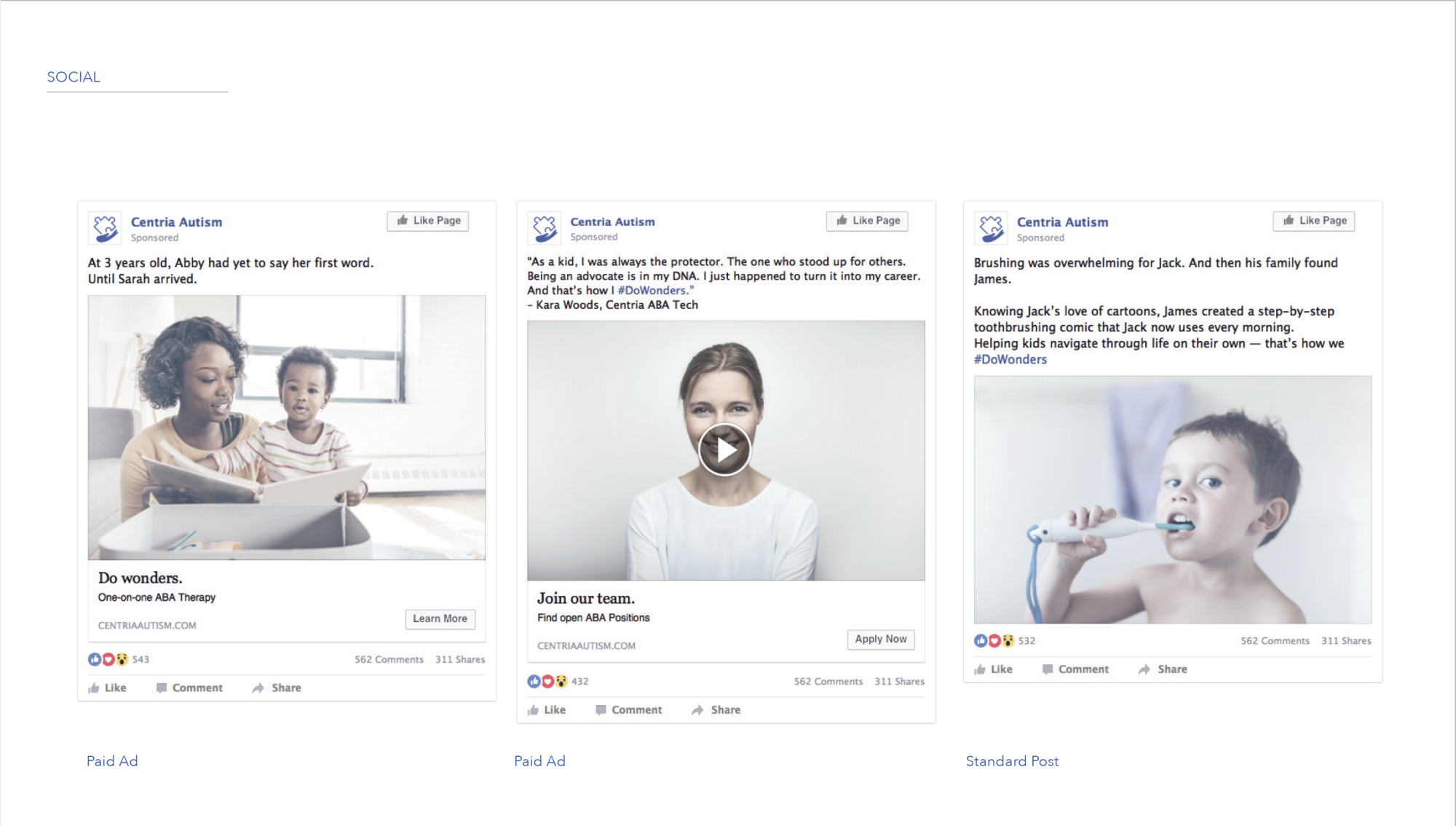
Task: Open Centria Autism page name on Abby post
Action: 177,222
